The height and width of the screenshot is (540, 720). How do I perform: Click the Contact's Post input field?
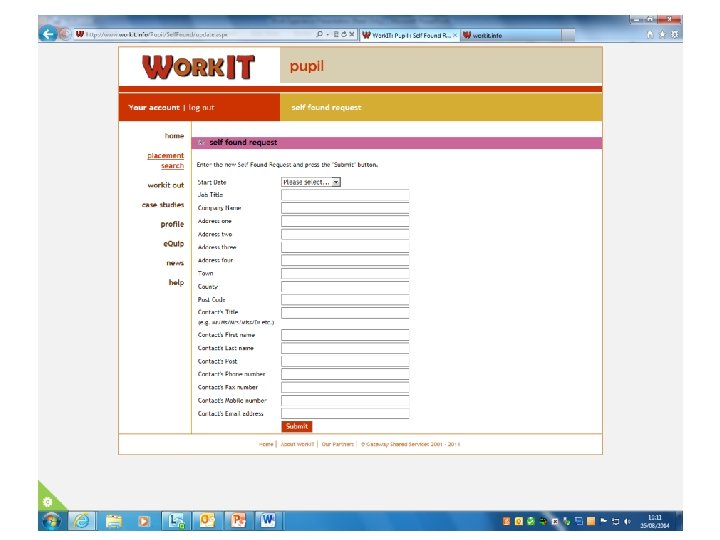pos(345,361)
